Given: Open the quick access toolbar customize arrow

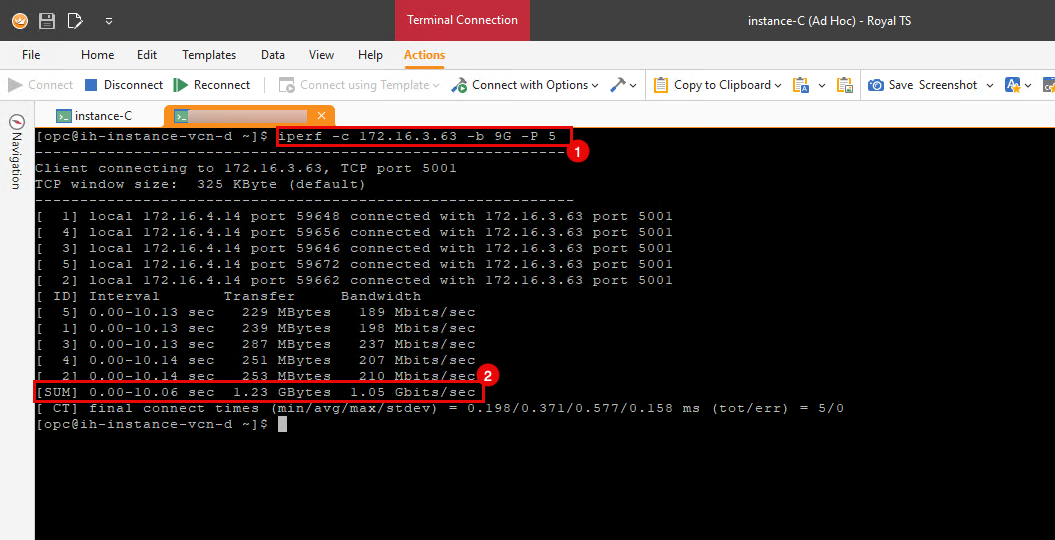Looking at the screenshot, I should [x=108, y=20].
